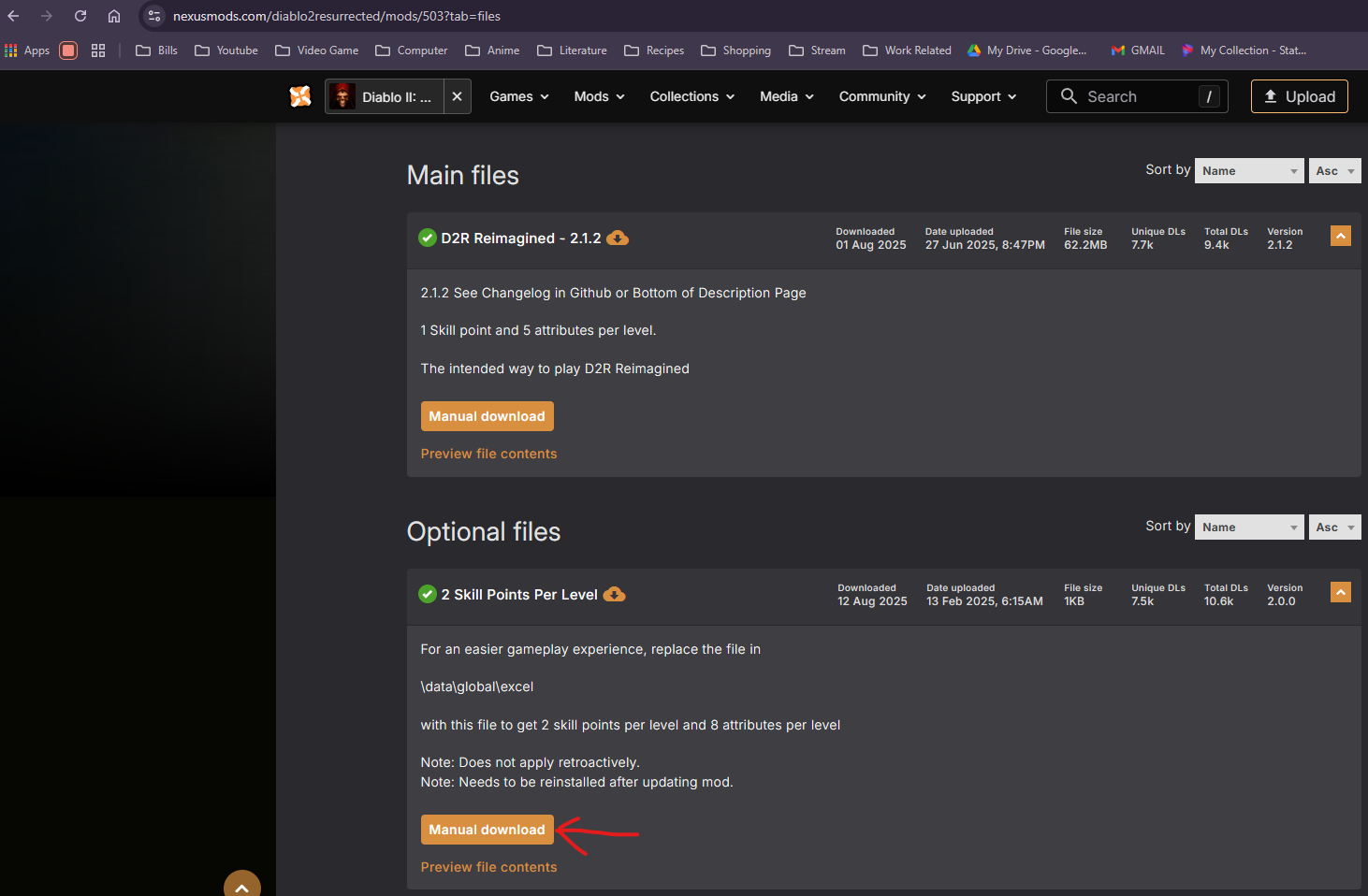Click the Upload button
The image size is (1368, 896).
pyautogui.click(x=1300, y=96)
